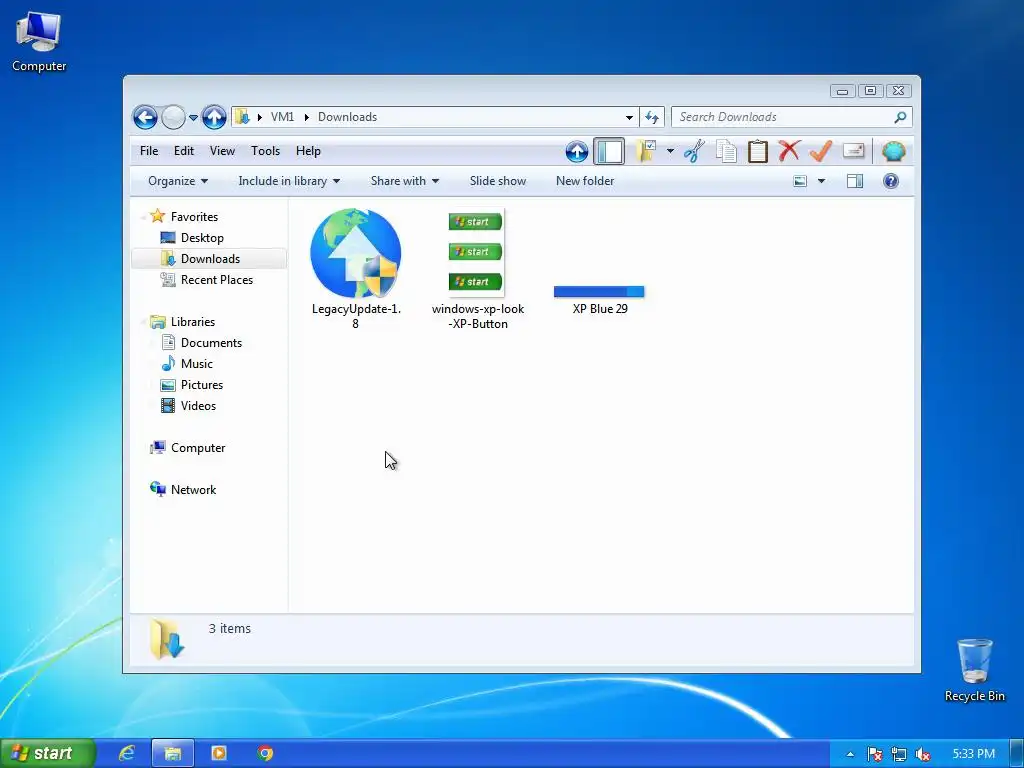Toggle the preview pane button
The width and height of the screenshot is (1024, 768).
855,181
